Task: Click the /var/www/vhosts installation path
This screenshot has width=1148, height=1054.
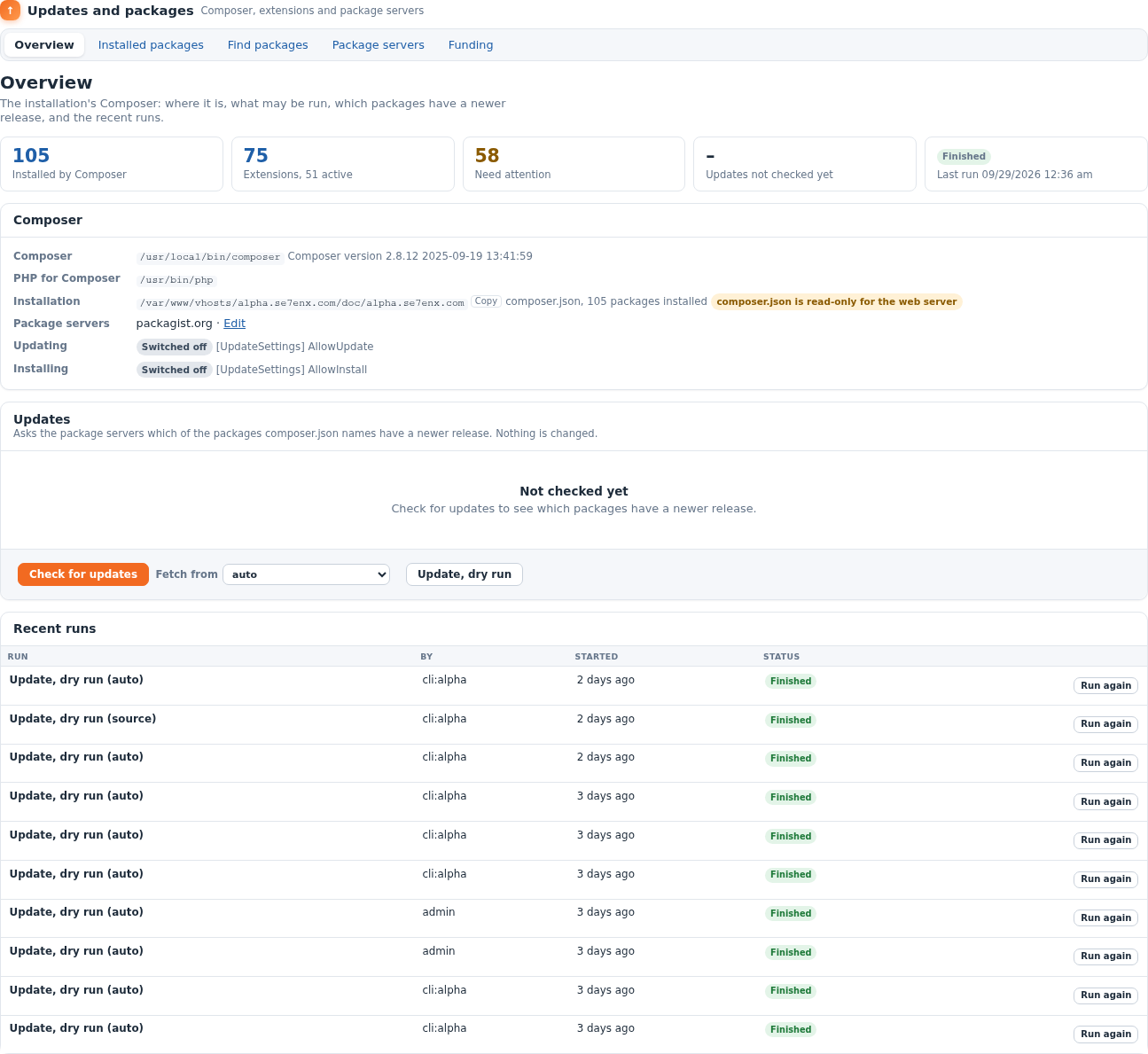Action: 302,302
